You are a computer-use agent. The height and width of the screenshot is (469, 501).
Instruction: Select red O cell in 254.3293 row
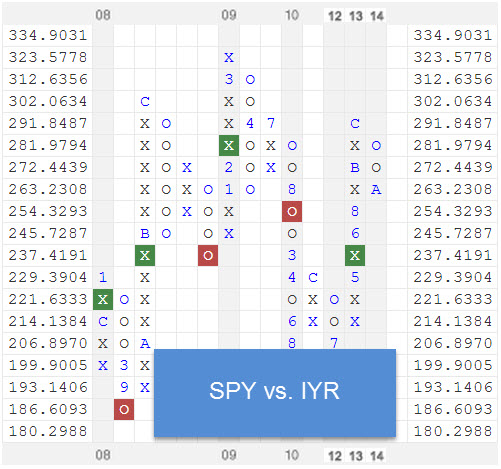click(292, 211)
